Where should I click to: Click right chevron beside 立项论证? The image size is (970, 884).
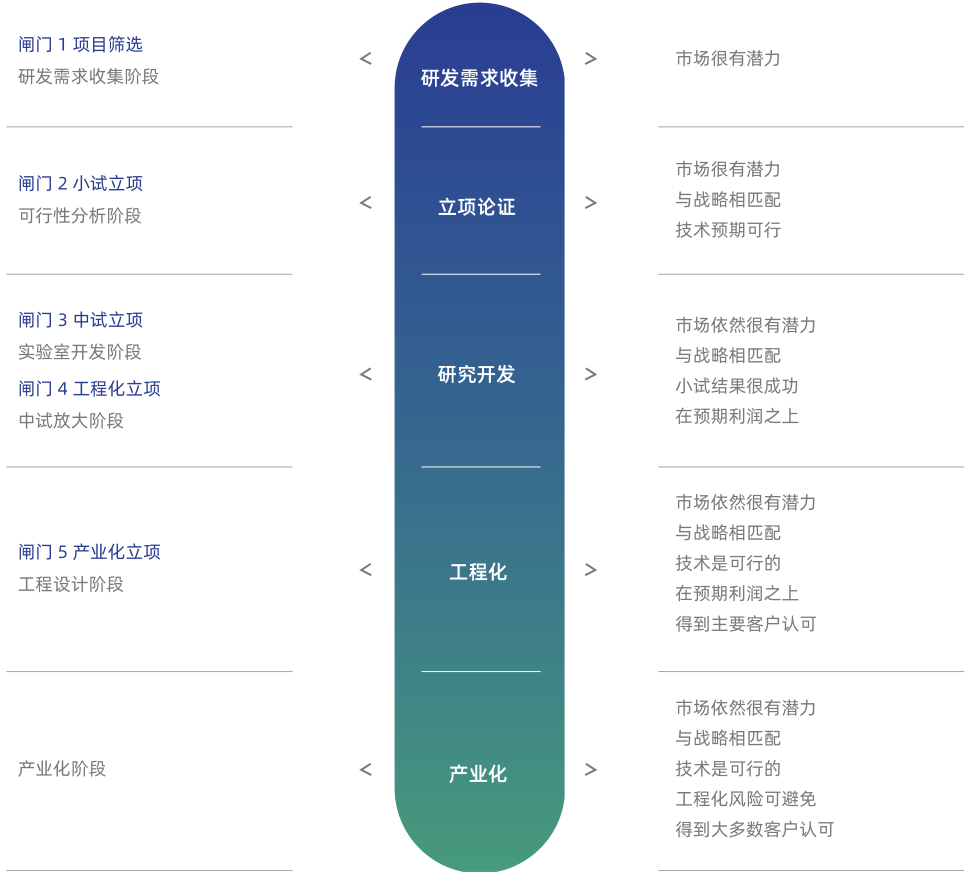(591, 203)
